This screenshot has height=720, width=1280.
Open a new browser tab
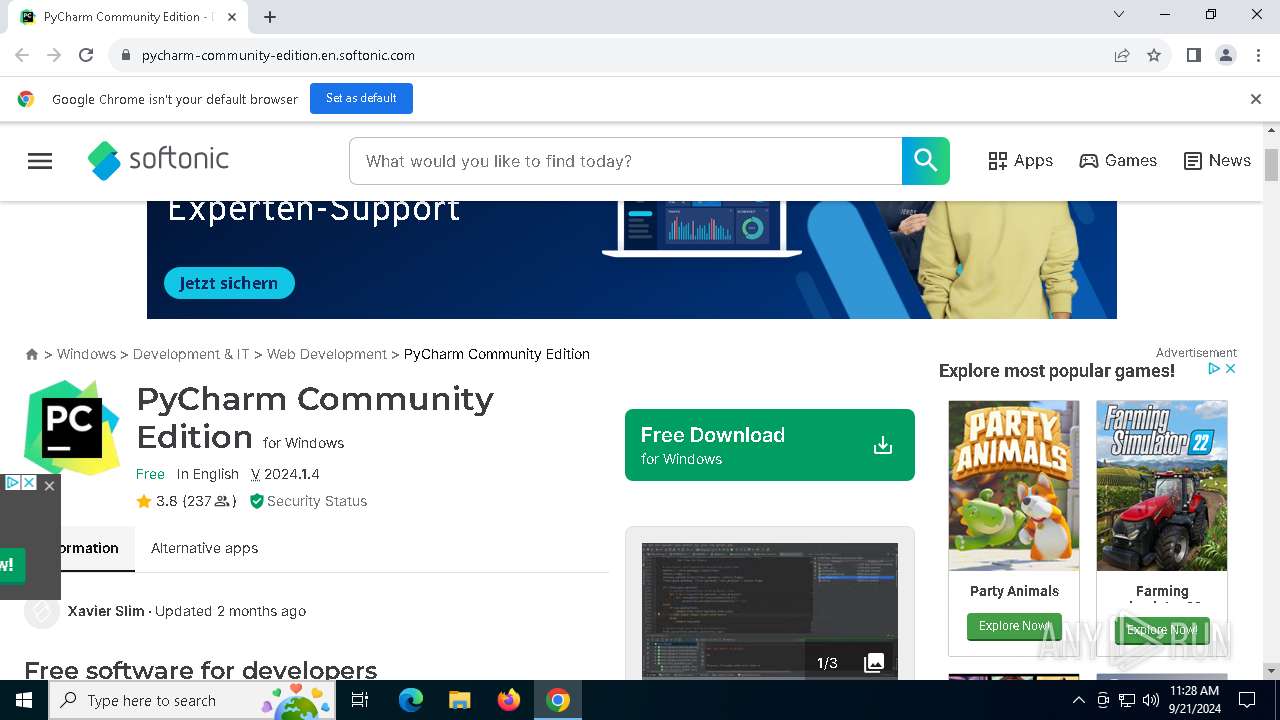[x=270, y=17]
